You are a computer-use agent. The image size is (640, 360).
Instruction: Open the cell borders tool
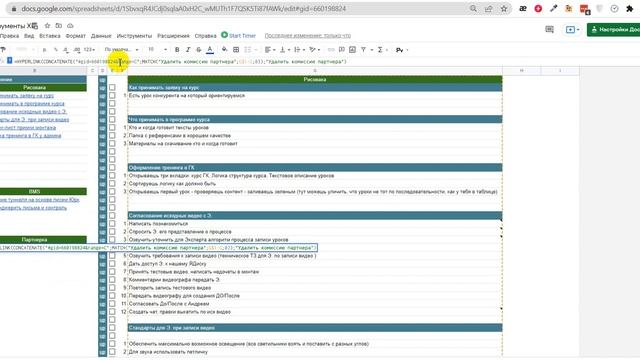(x=236, y=49)
